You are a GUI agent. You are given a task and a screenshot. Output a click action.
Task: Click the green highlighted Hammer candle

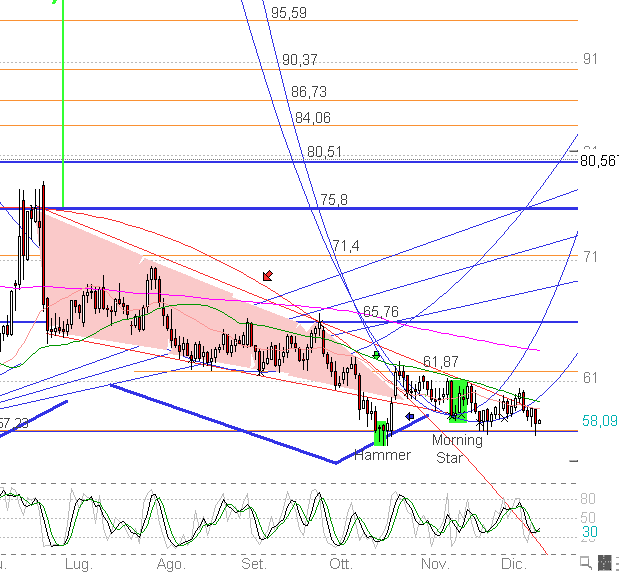click(380, 432)
